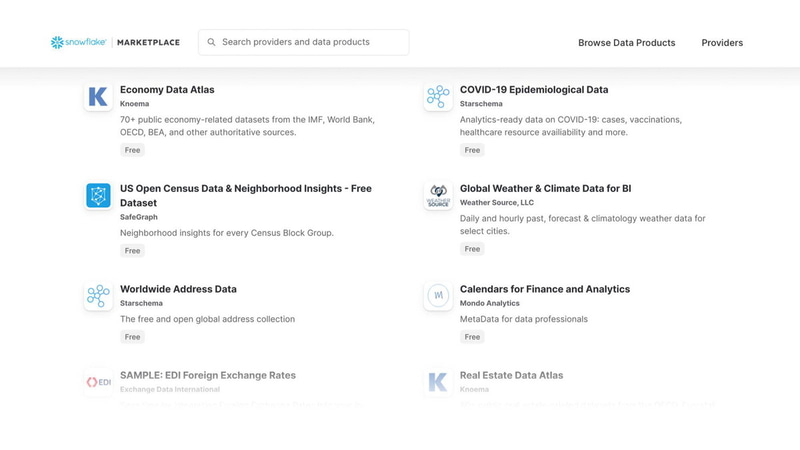The width and height of the screenshot is (800, 450).
Task: Click 'MetaData for data professionals' text
Action: coord(524,319)
